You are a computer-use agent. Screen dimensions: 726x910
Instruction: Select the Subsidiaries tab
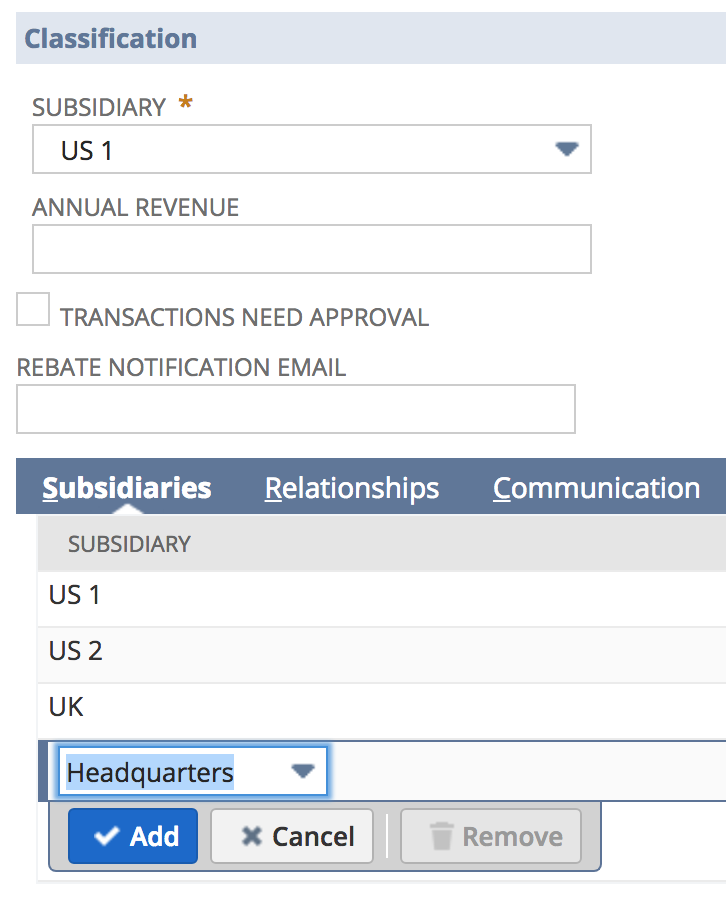127,488
